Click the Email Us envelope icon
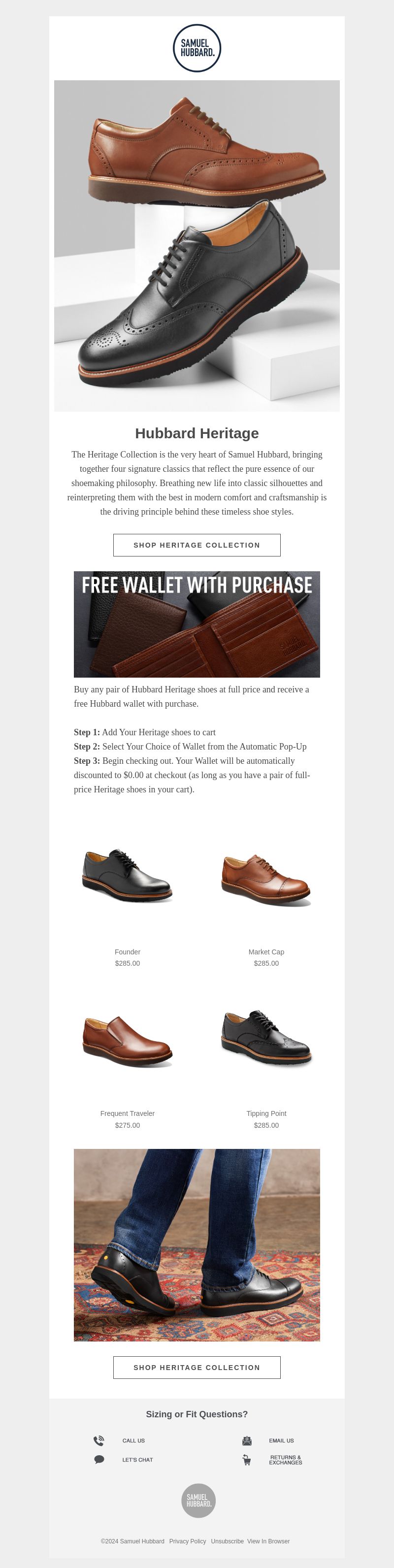Image resolution: width=394 pixels, height=1568 pixels. pyautogui.click(x=247, y=1441)
